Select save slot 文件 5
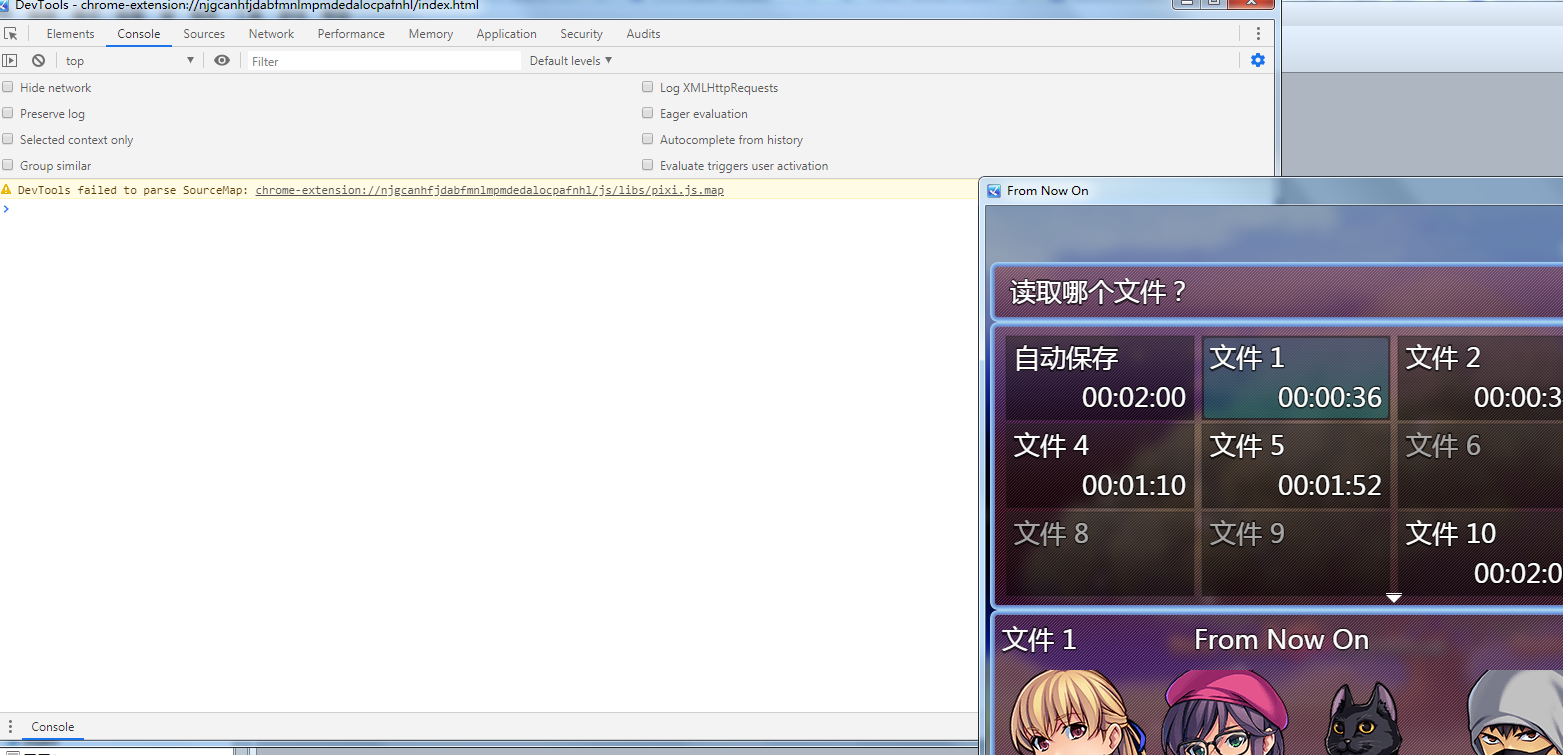This screenshot has width=1563, height=755. tap(1295, 466)
